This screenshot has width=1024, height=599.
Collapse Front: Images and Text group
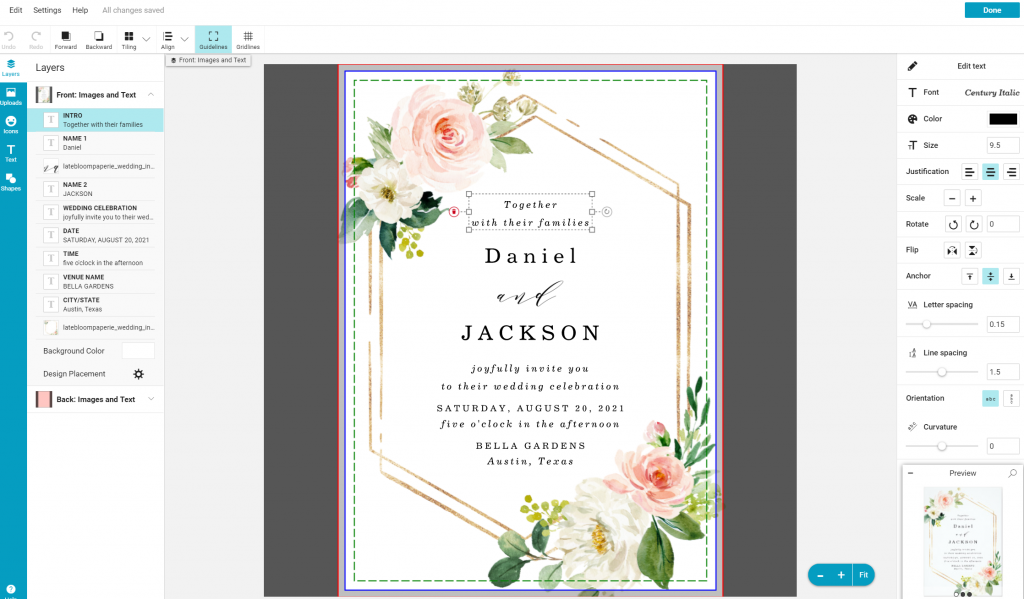click(x=151, y=95)
